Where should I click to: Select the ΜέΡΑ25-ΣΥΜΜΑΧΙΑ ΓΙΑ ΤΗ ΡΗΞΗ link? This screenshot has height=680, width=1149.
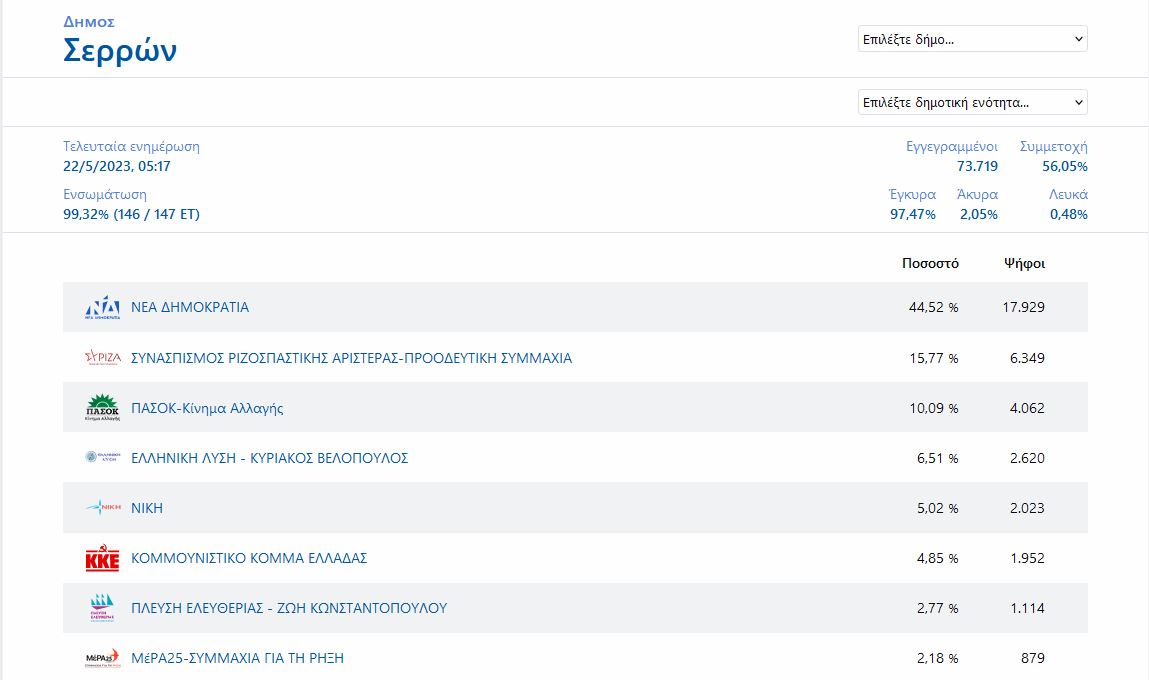[x=237, y=658]
